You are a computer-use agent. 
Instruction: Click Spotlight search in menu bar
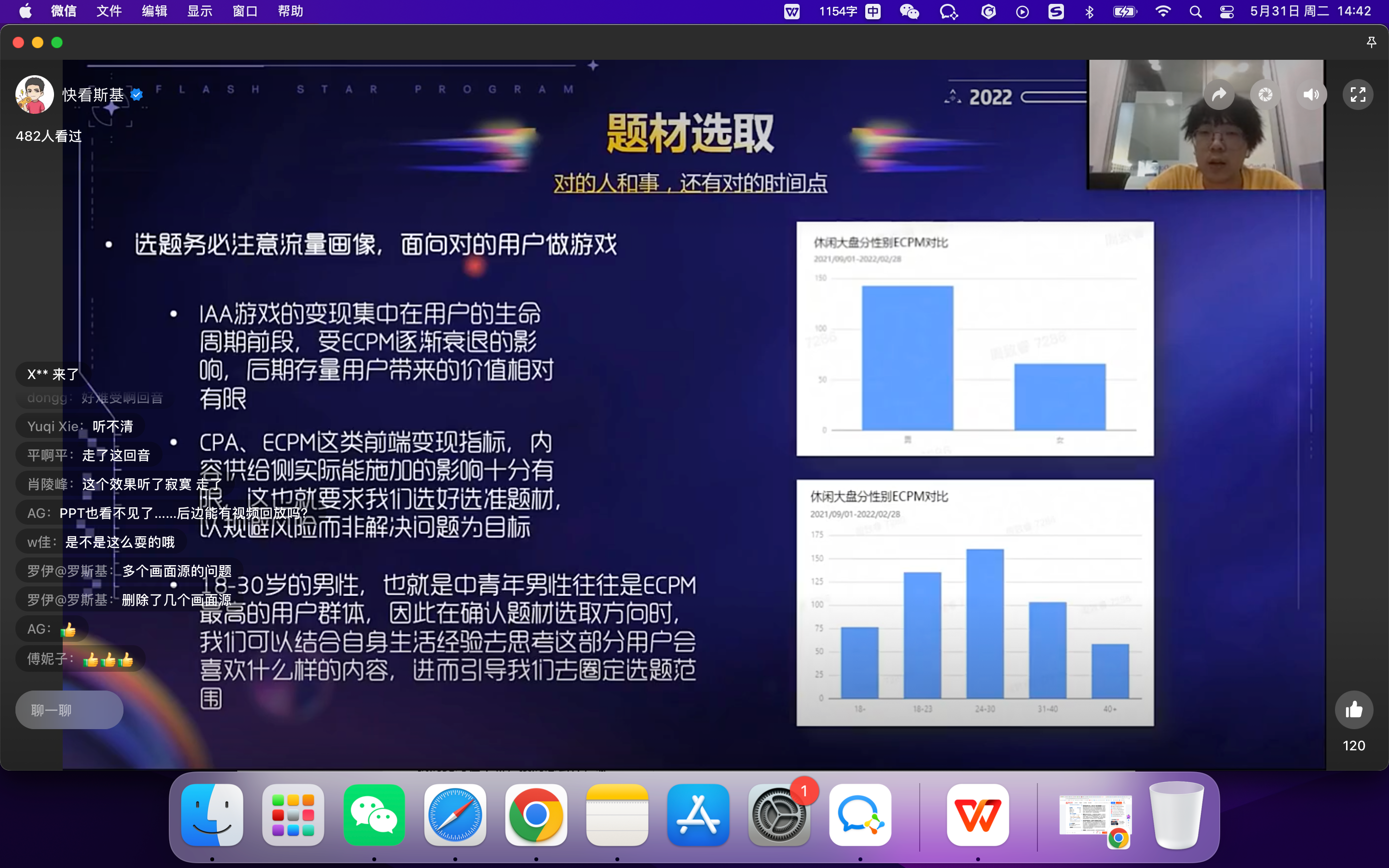[1196, 12]
